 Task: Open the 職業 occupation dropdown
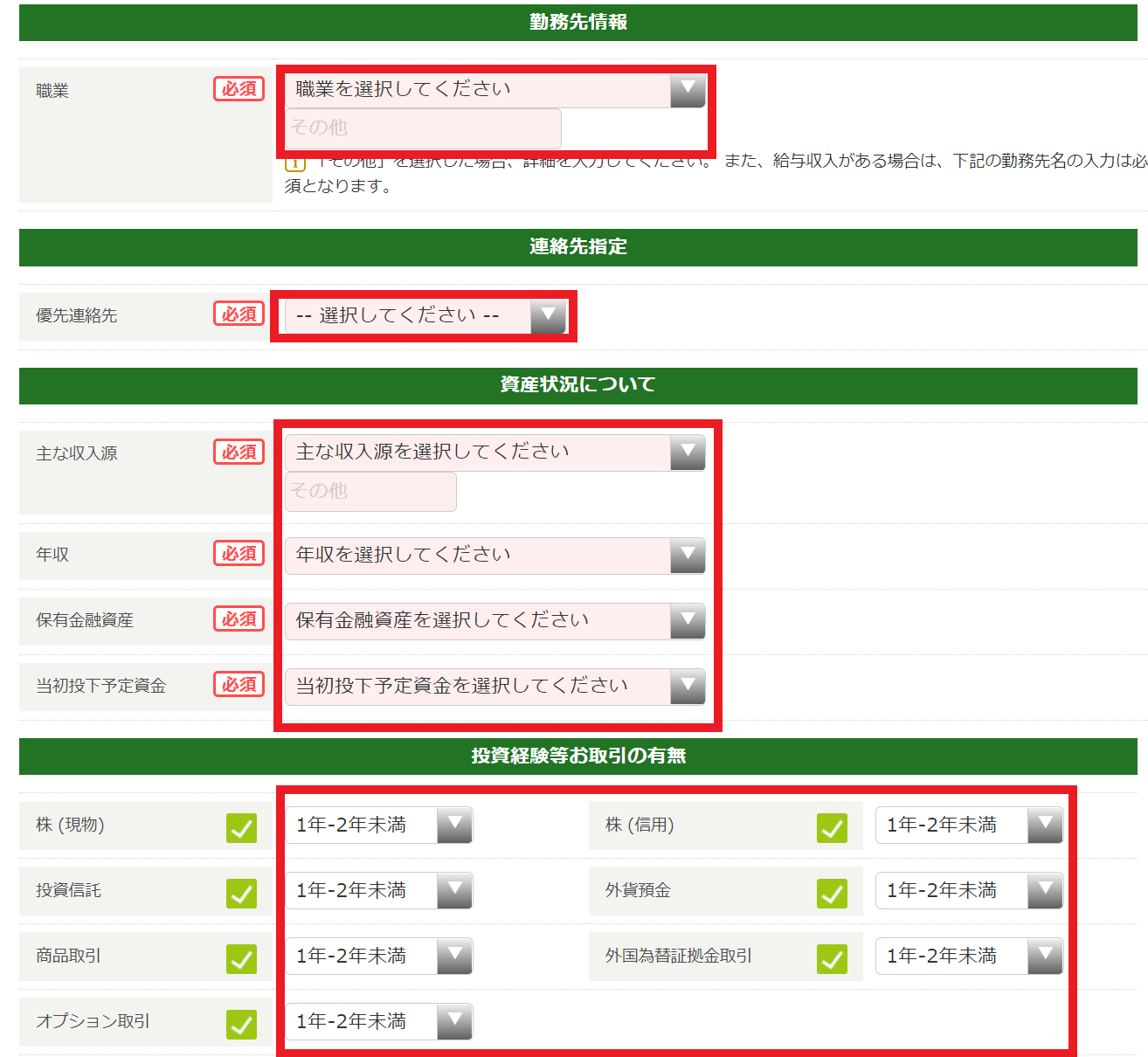click(x=494, y=89)
